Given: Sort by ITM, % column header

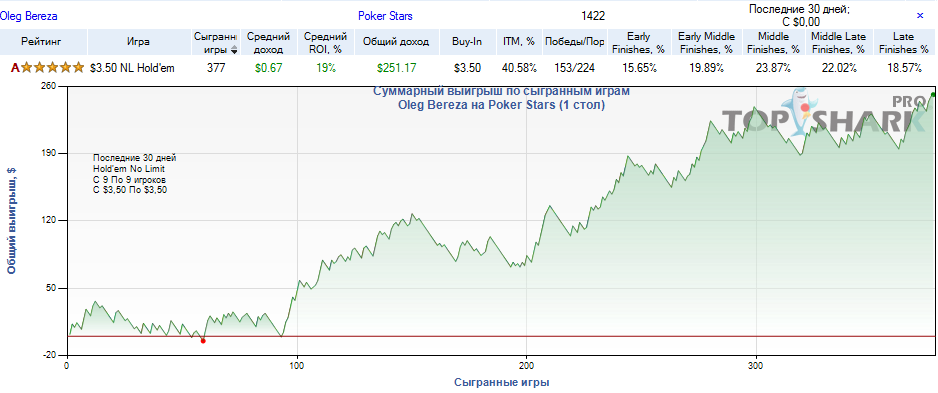Looking at the screenshot, I should coord(519,42).
